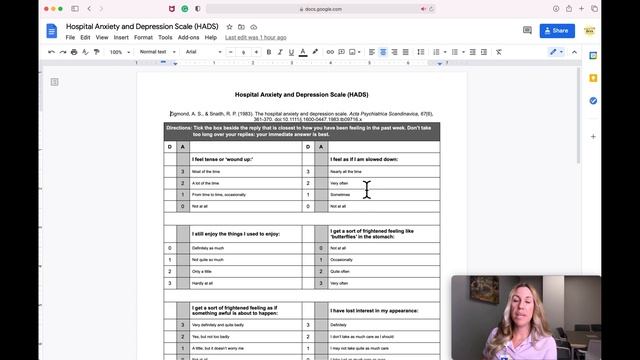Align text left
640x360 pixels.
pos(371,52)
